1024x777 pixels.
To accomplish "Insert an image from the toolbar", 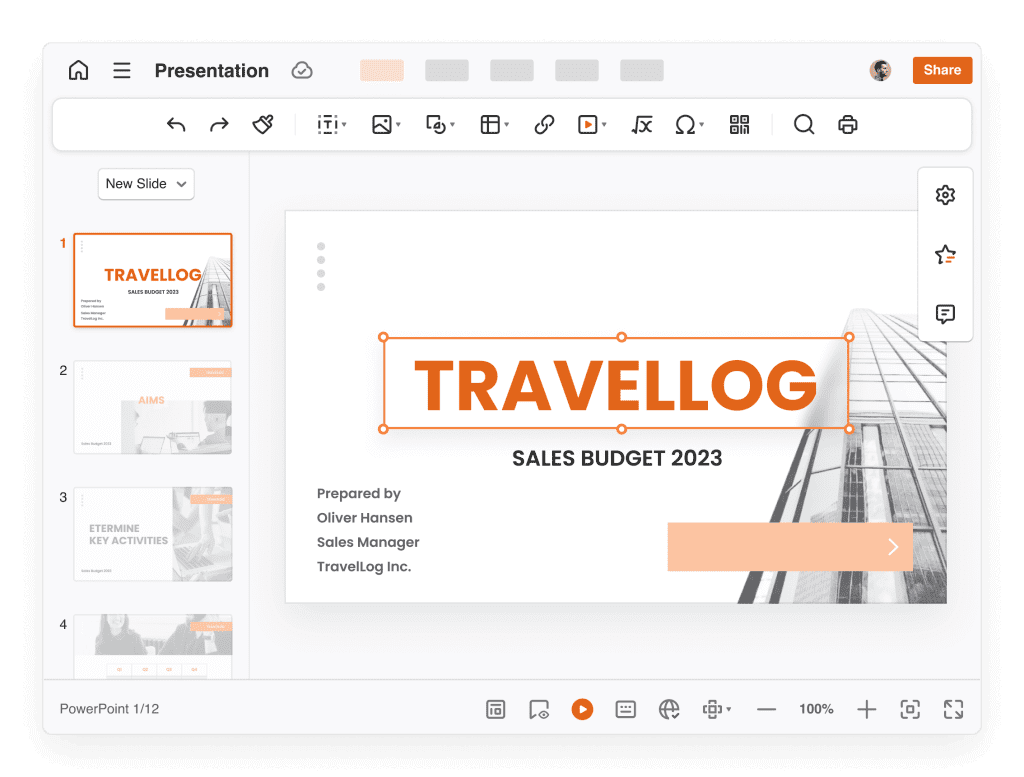I will coord(382,124).
